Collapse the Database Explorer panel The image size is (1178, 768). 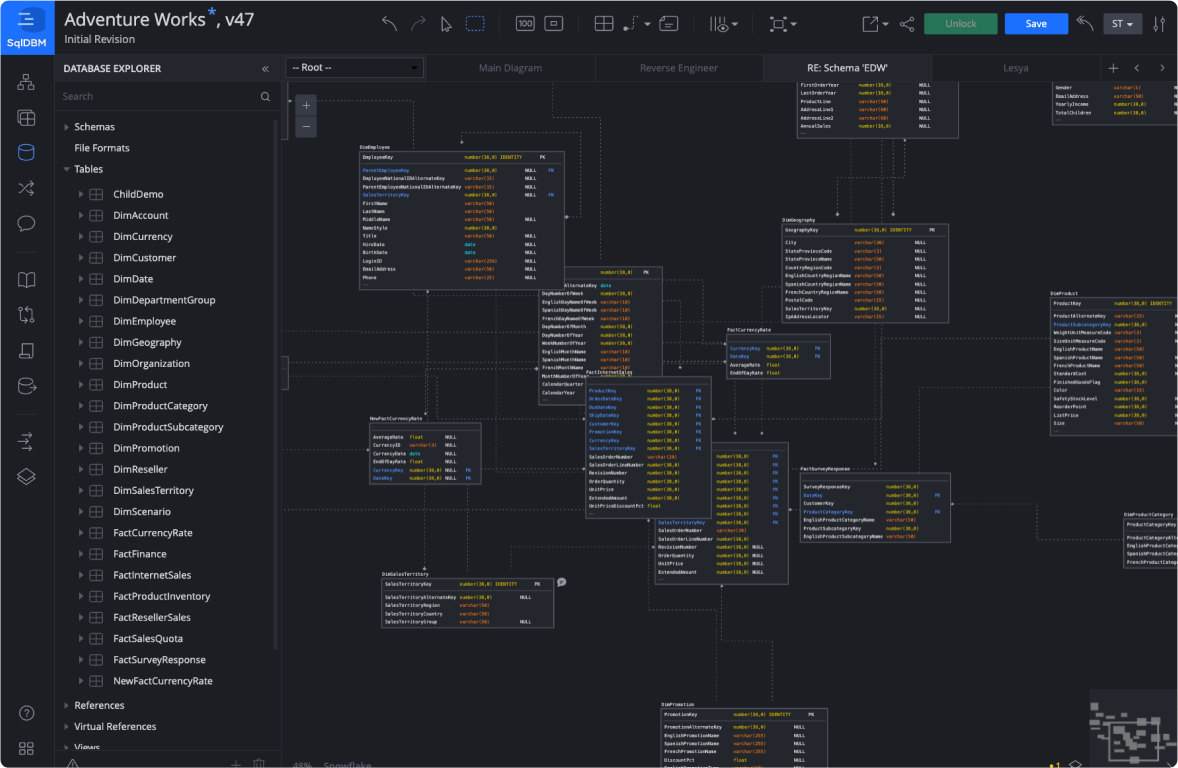(265, 69)
